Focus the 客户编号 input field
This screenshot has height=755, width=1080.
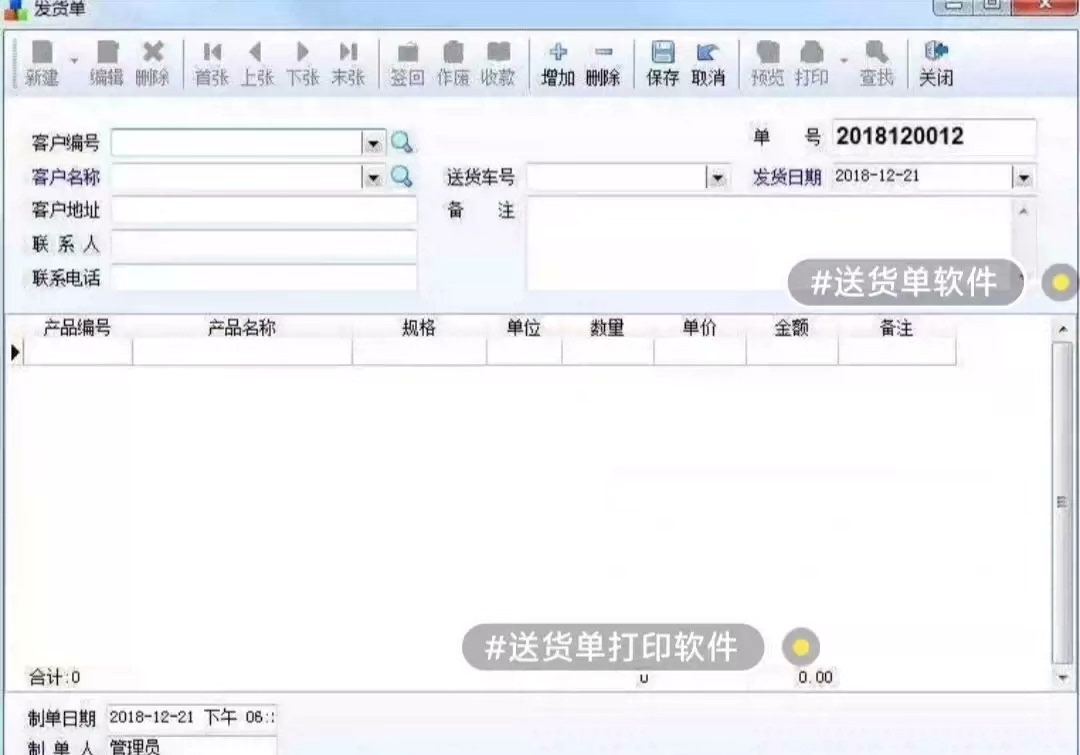click(237, 143)
